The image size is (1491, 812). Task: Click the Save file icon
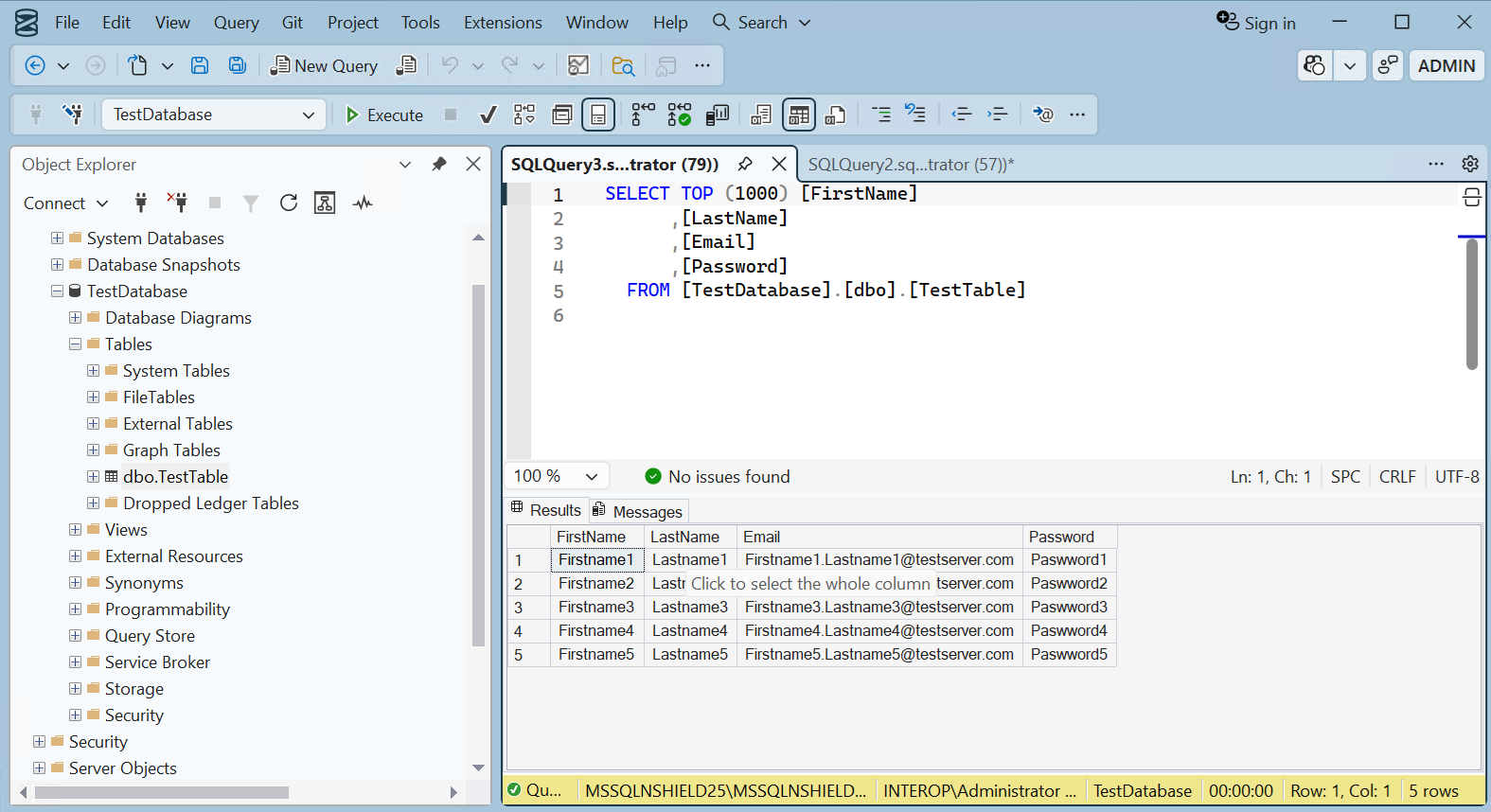(200, 65)
